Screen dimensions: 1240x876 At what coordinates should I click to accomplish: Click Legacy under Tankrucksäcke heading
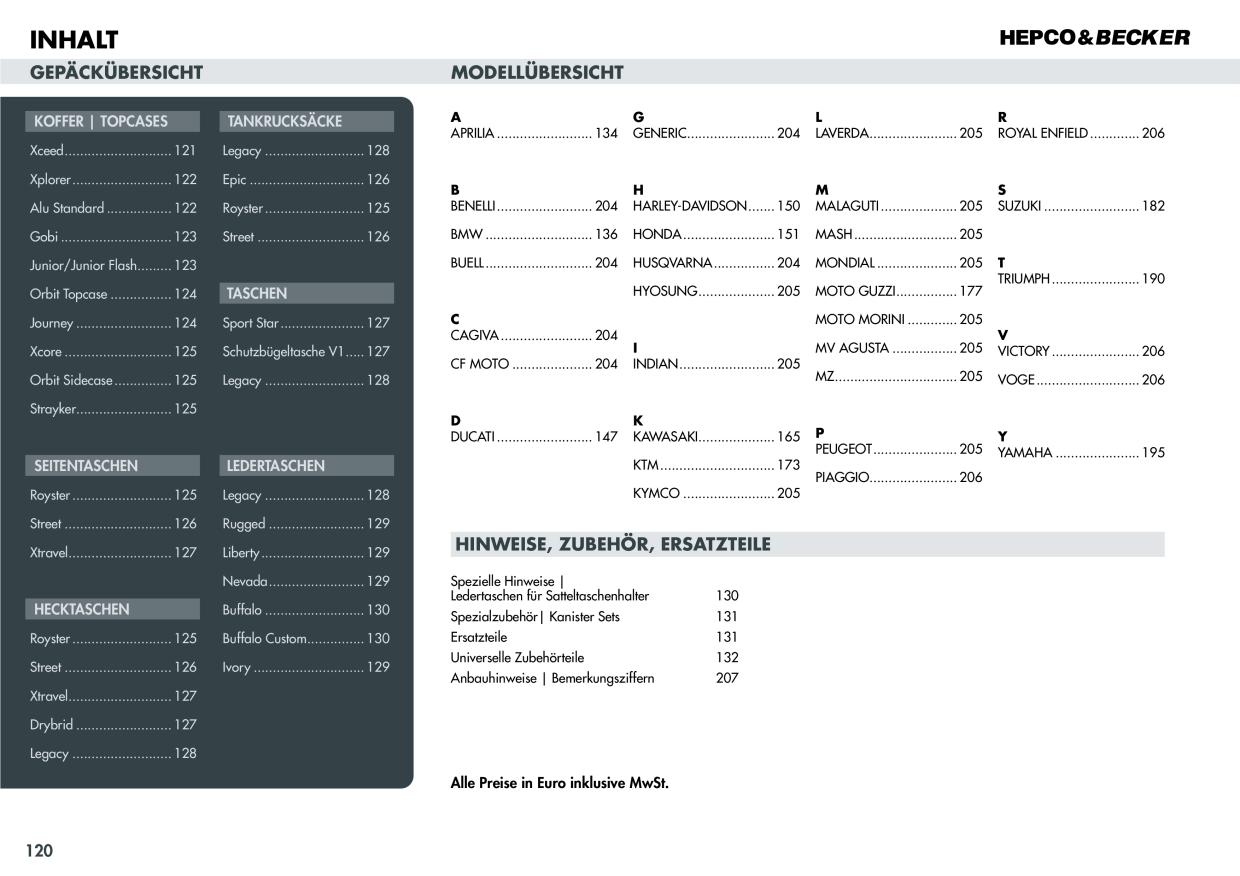[x=306, y=151]
